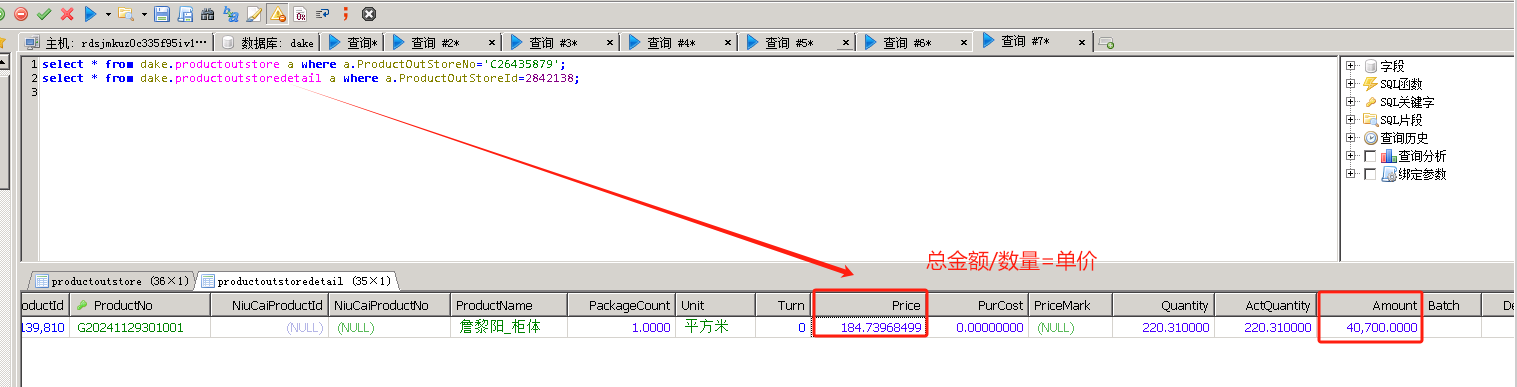The height and width of the screenshot is (387, 1517).
Task: Switch to the first 查询* tab
Action: tap(352, 43)
